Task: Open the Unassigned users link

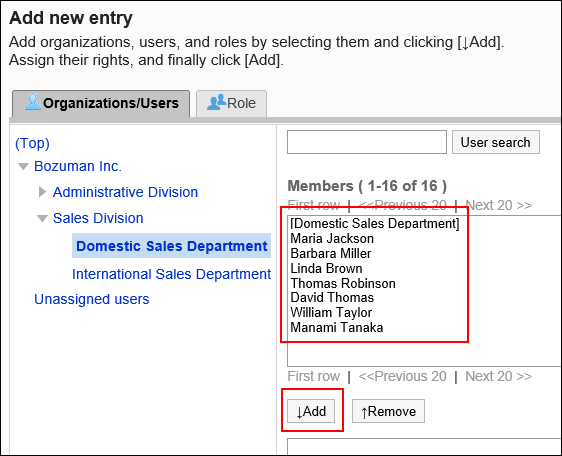Action: (x=91, y=299)
